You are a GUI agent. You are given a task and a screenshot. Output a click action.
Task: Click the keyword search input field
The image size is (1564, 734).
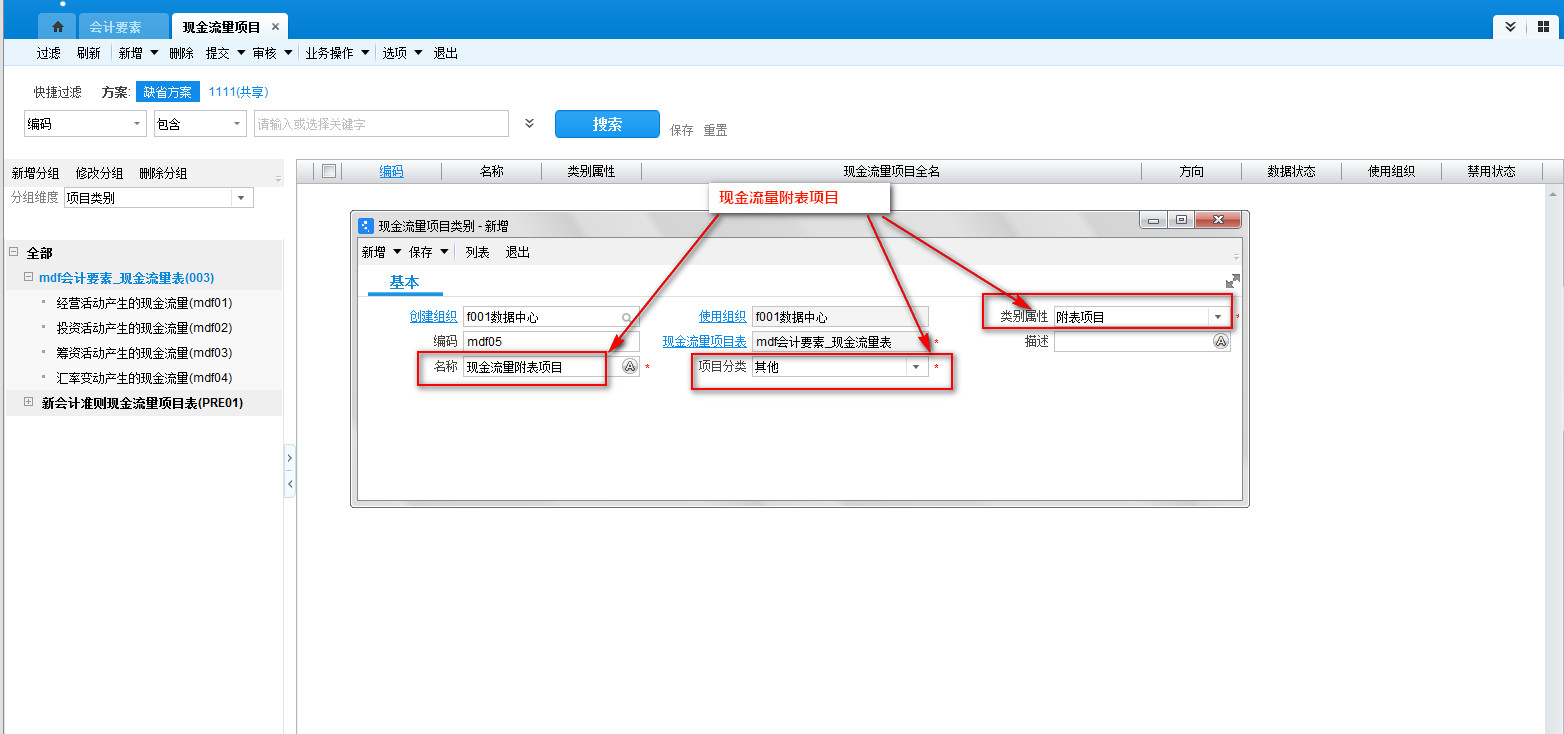click(x=381, y=124)
